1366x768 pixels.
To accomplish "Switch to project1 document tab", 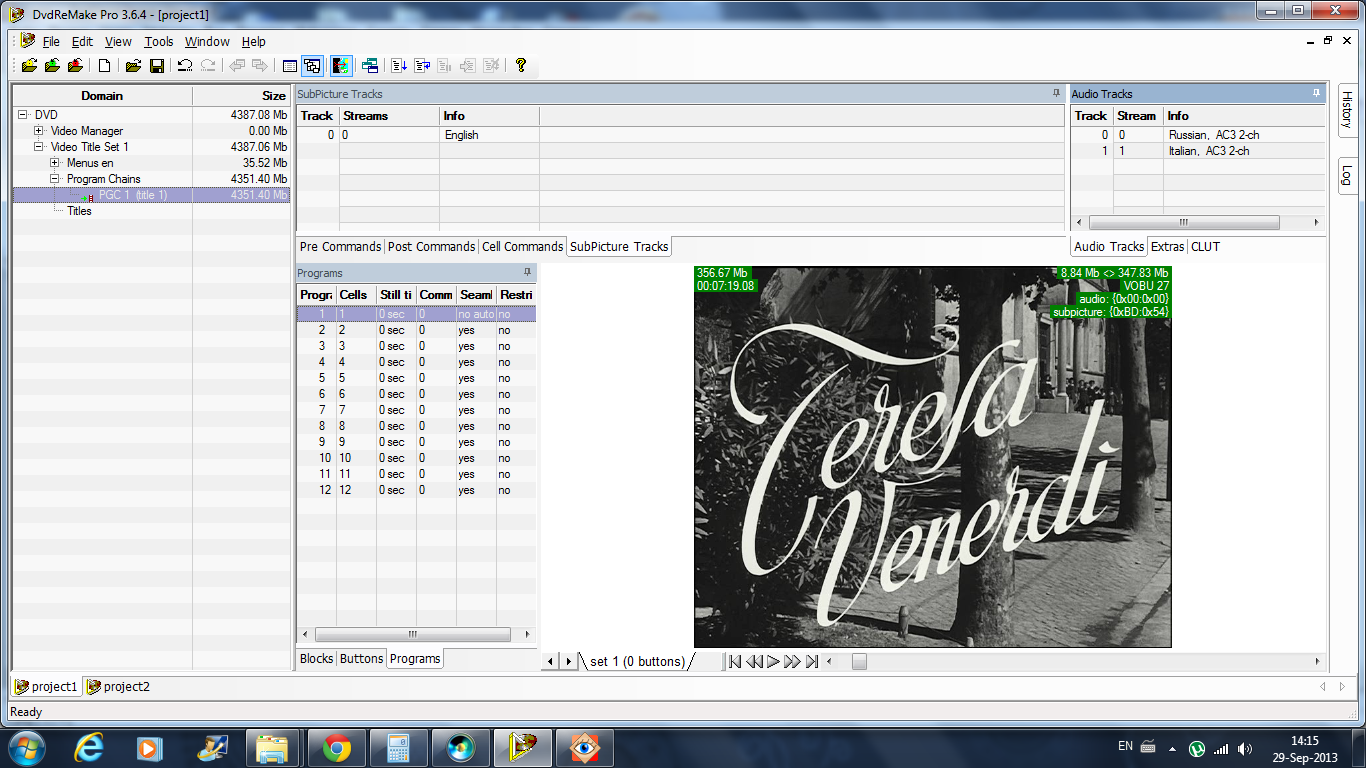I will [46, 687].
